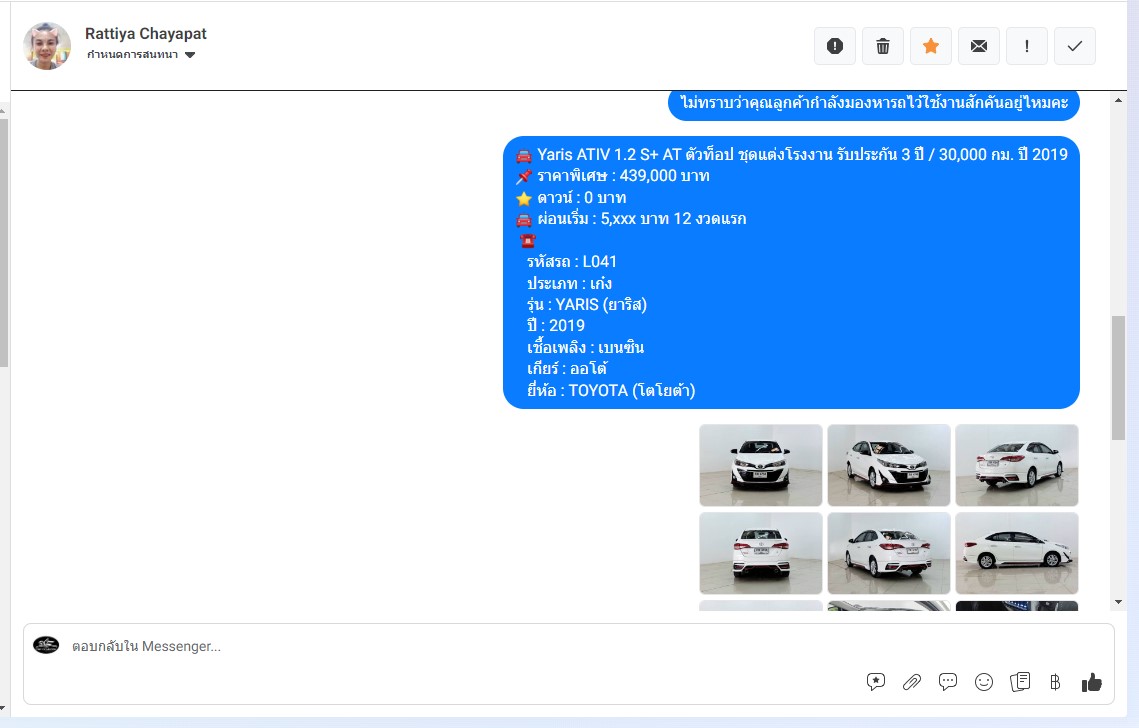Click the chat vertical scrollbar thumb

click(x=1118, y=378)
